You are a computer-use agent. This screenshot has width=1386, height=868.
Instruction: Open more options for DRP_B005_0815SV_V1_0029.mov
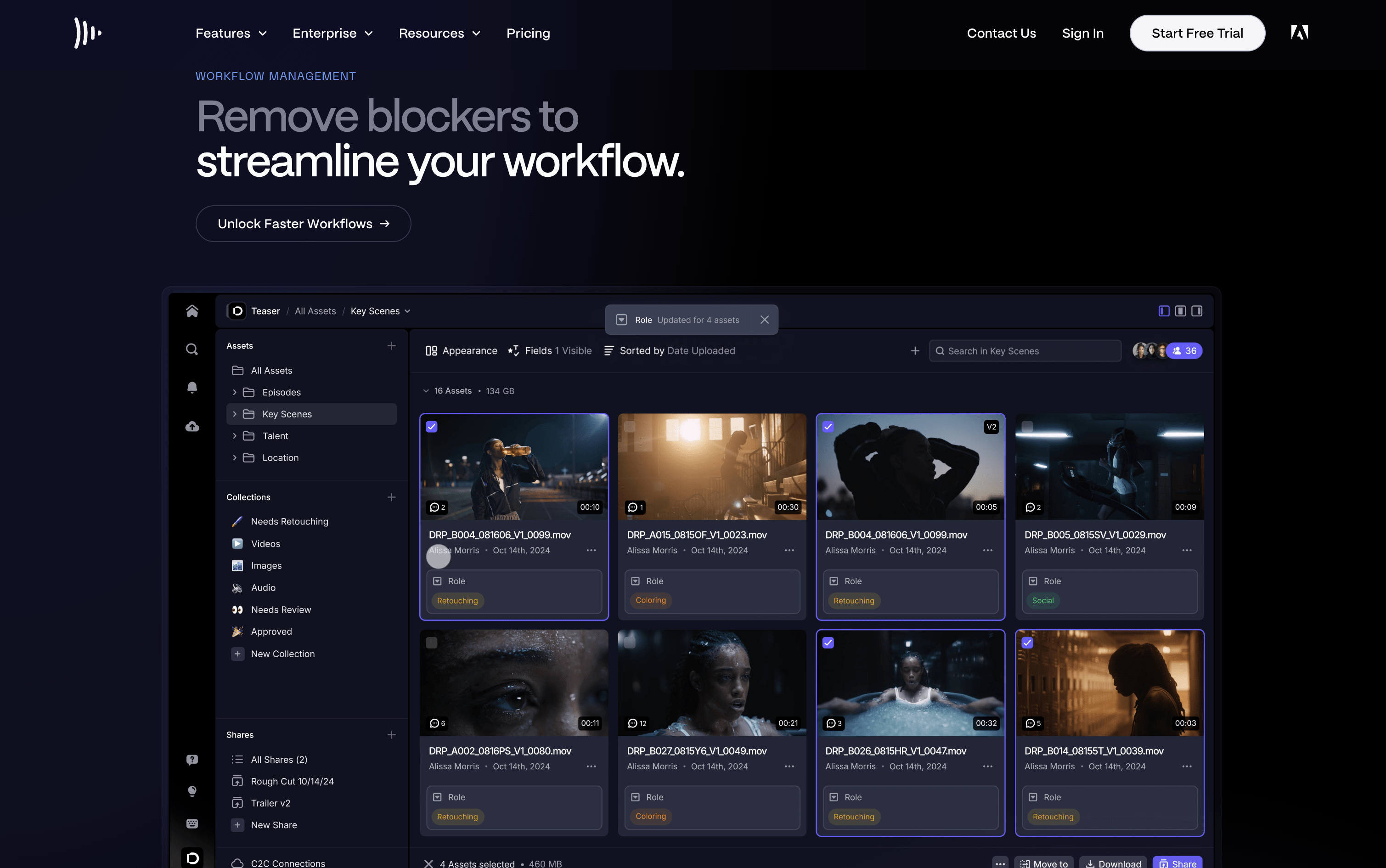(1187, 551)
